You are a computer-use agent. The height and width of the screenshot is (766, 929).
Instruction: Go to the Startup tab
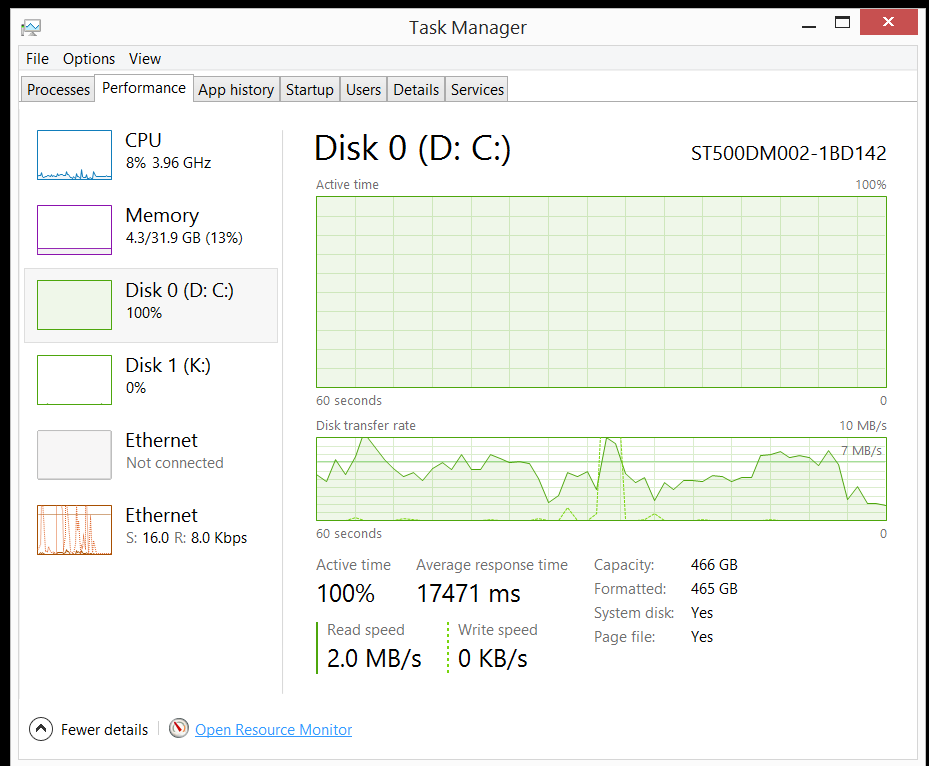(309, 90)
